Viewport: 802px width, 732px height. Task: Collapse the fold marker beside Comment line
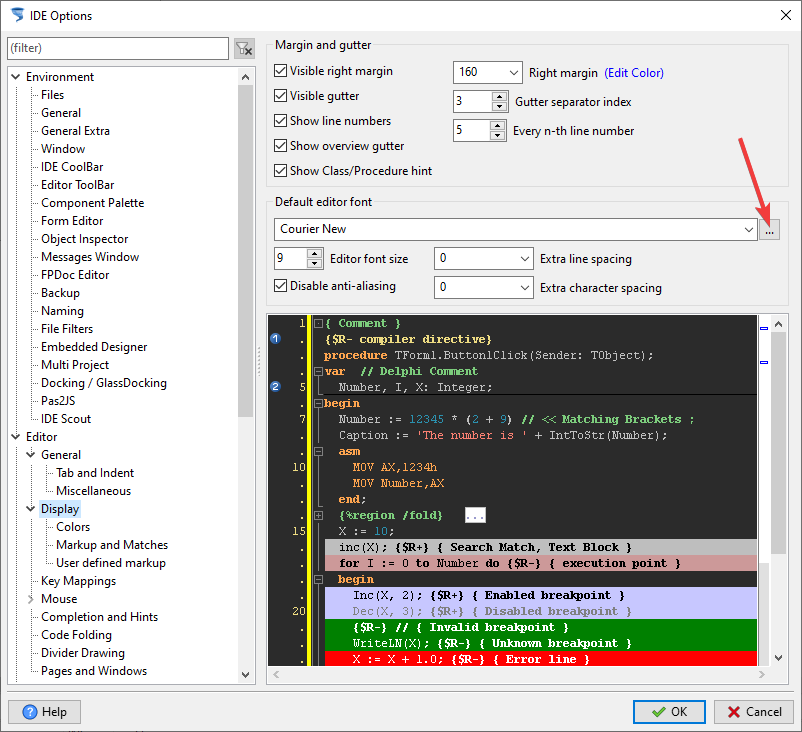318,323
